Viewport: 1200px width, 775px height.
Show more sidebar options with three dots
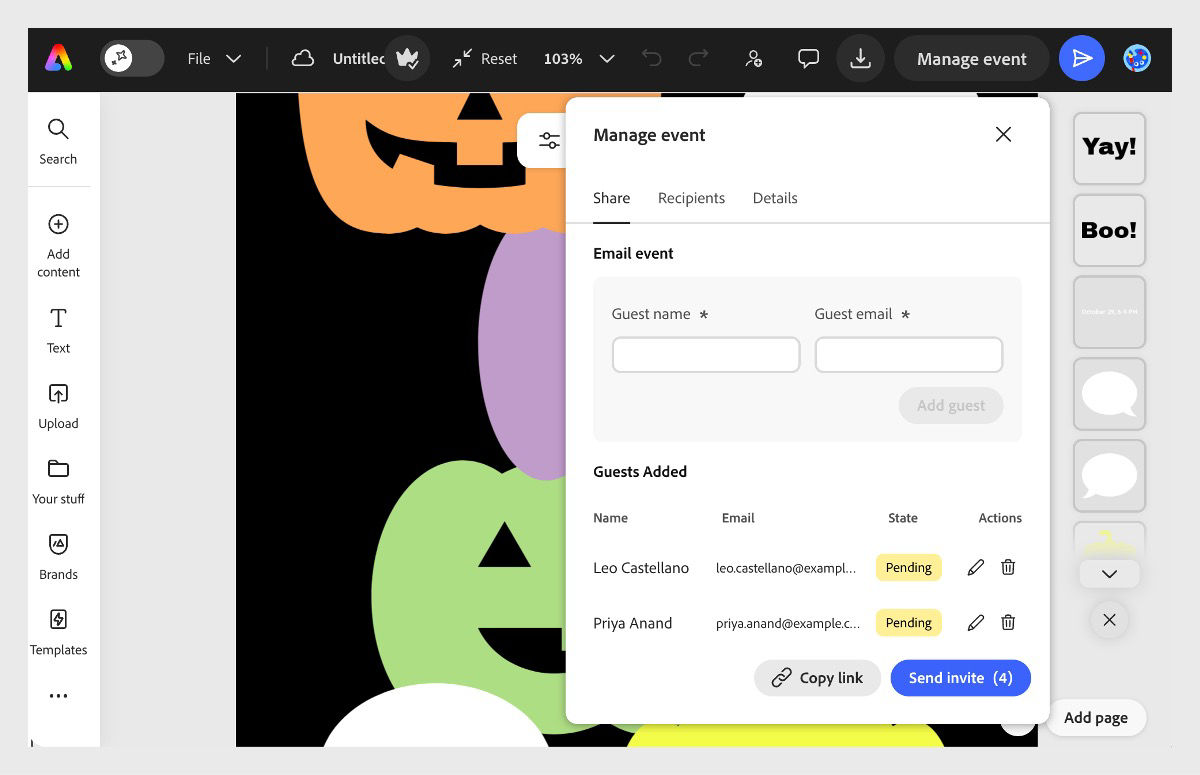pos(58,696)
